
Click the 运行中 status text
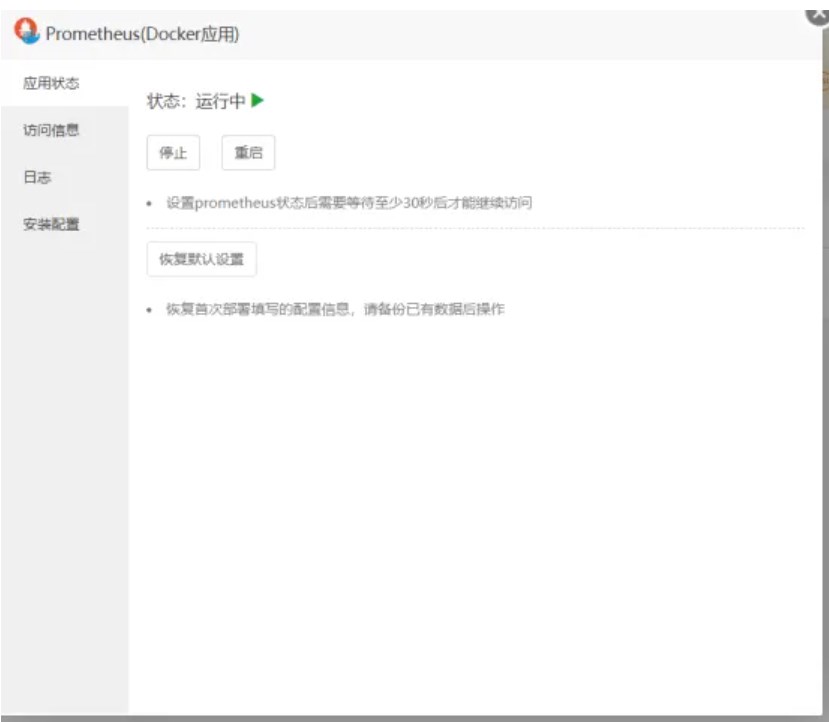pos(220,101)
